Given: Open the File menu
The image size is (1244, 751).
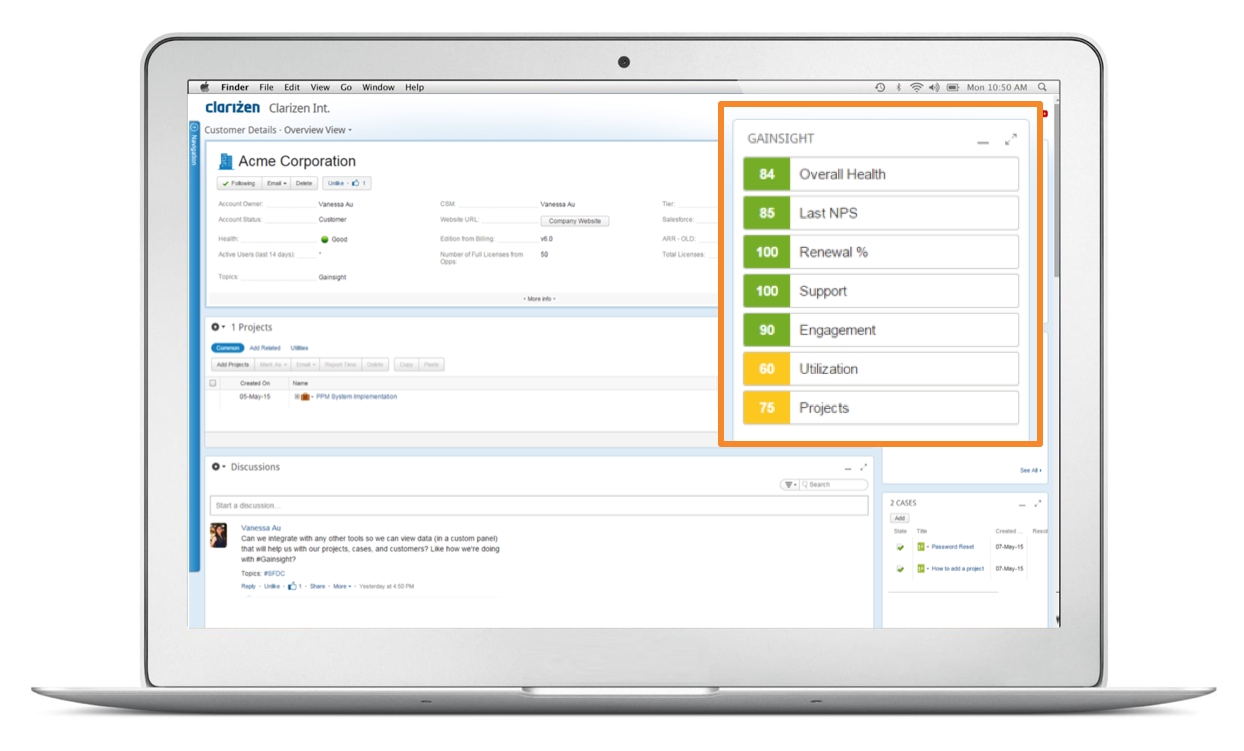Looking at the screenshot, I should pyautogui.click(x=267, y=88).
